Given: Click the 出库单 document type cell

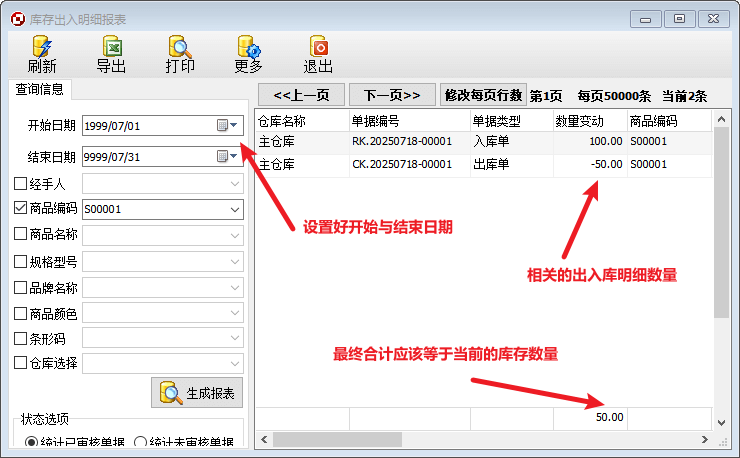Looking at the screenshot, I should [x=512, y=165].
